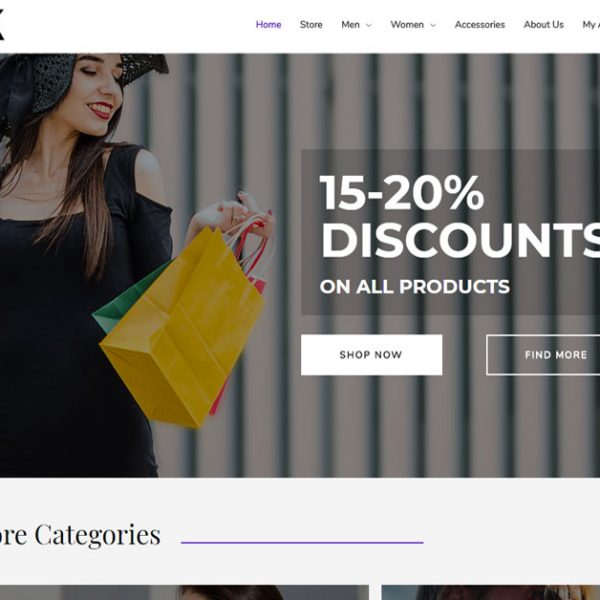Open the Accessories nav link
Screen dimensions: 600x600
(x=480, y=25)
